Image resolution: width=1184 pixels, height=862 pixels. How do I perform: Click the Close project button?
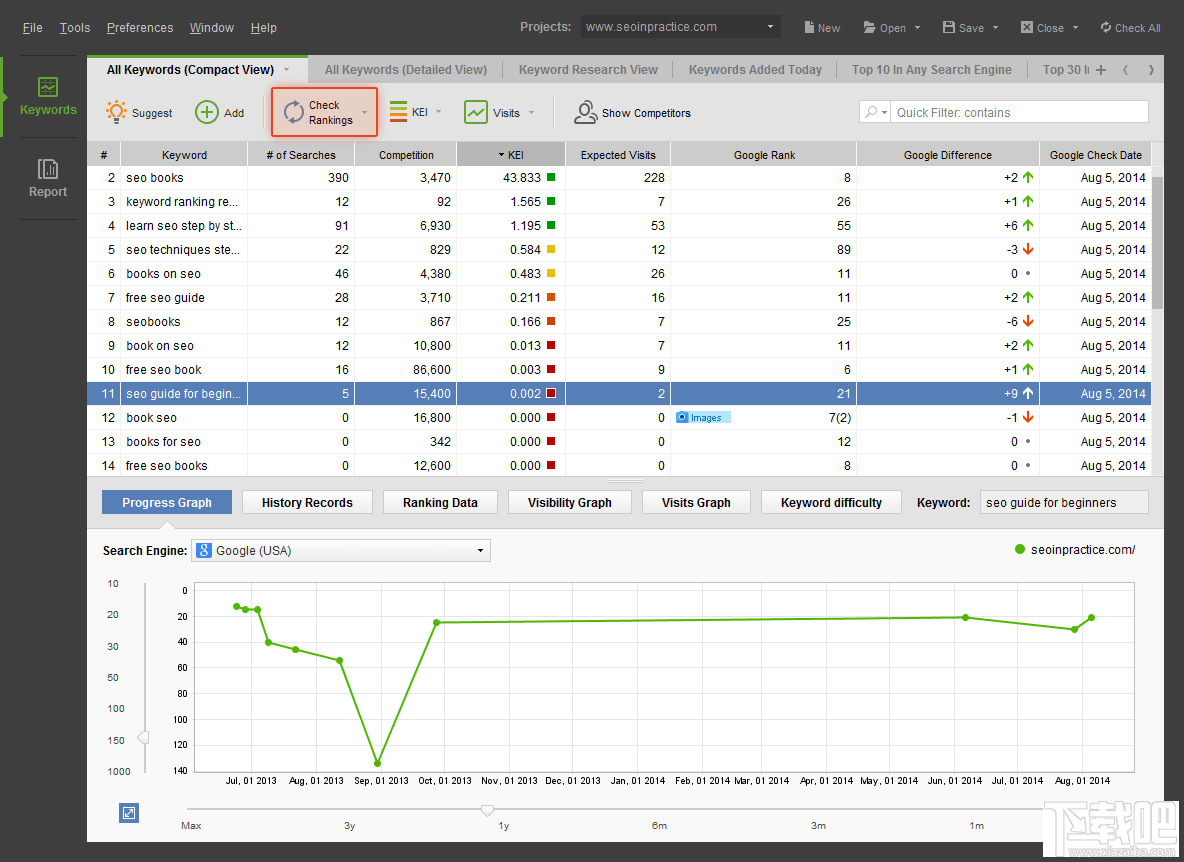[x=1042, y=27]
